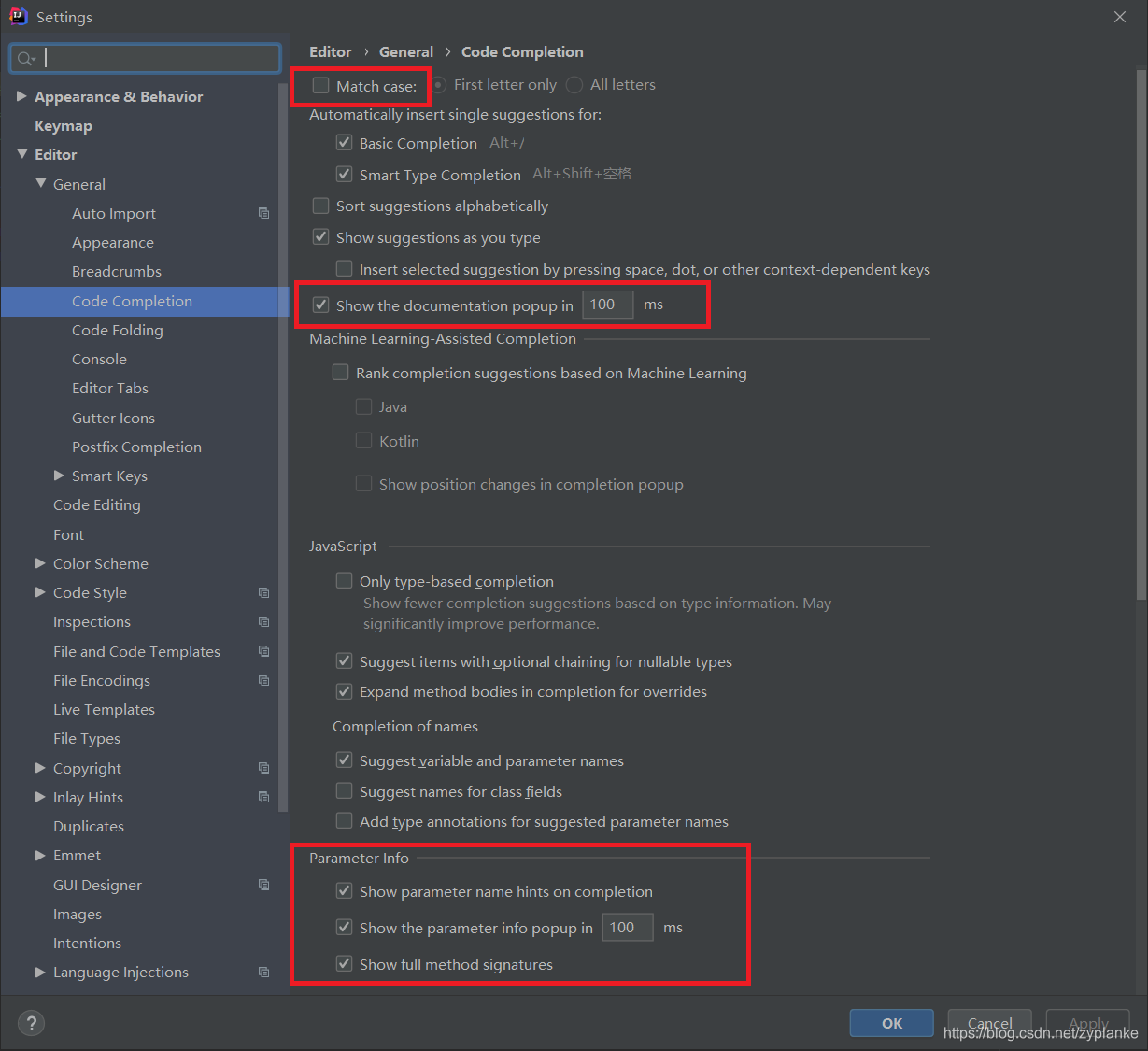Viewport: 1148px width, 1051px height.
Task: Expand the Smart Keys node
Action: coord(59,476)
